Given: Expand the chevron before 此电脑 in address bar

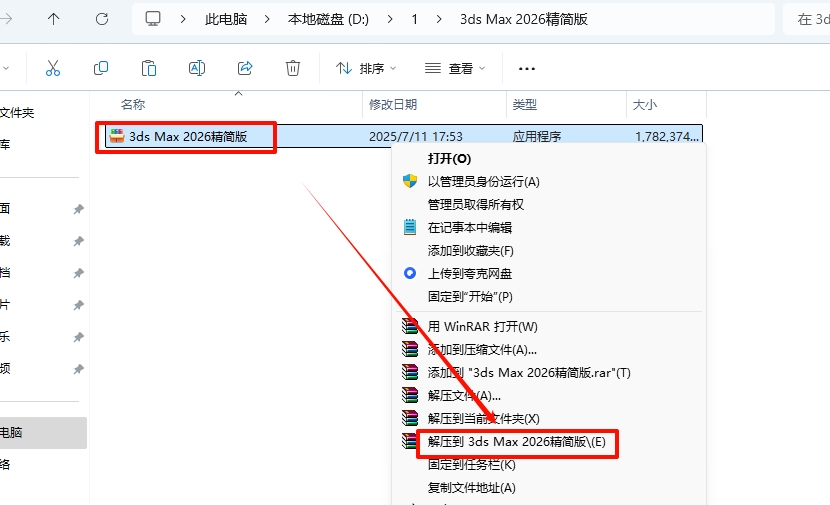Looking at the screenshot, I should [x=183, y=20].
